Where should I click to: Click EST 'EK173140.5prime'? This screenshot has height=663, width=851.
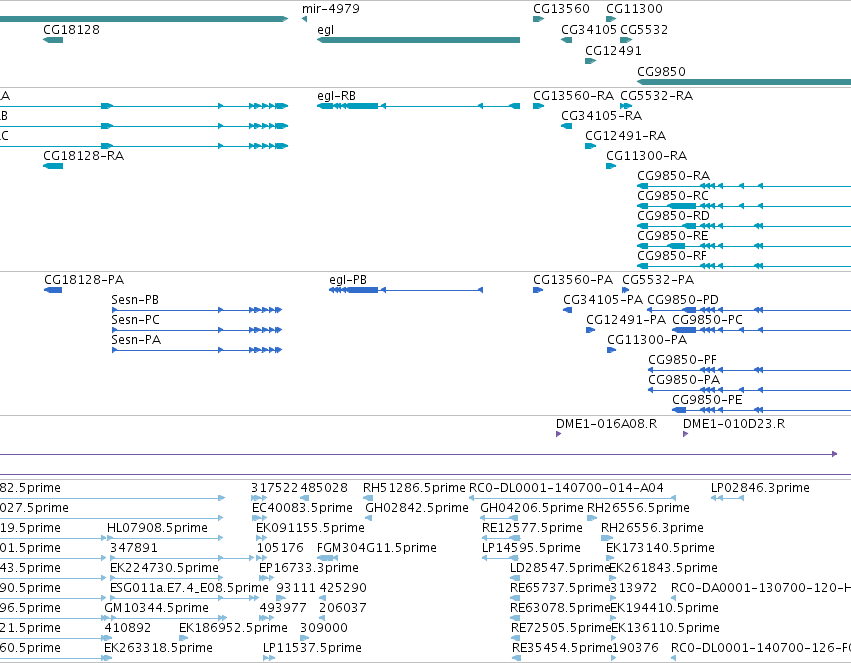[x=661, y=549]
